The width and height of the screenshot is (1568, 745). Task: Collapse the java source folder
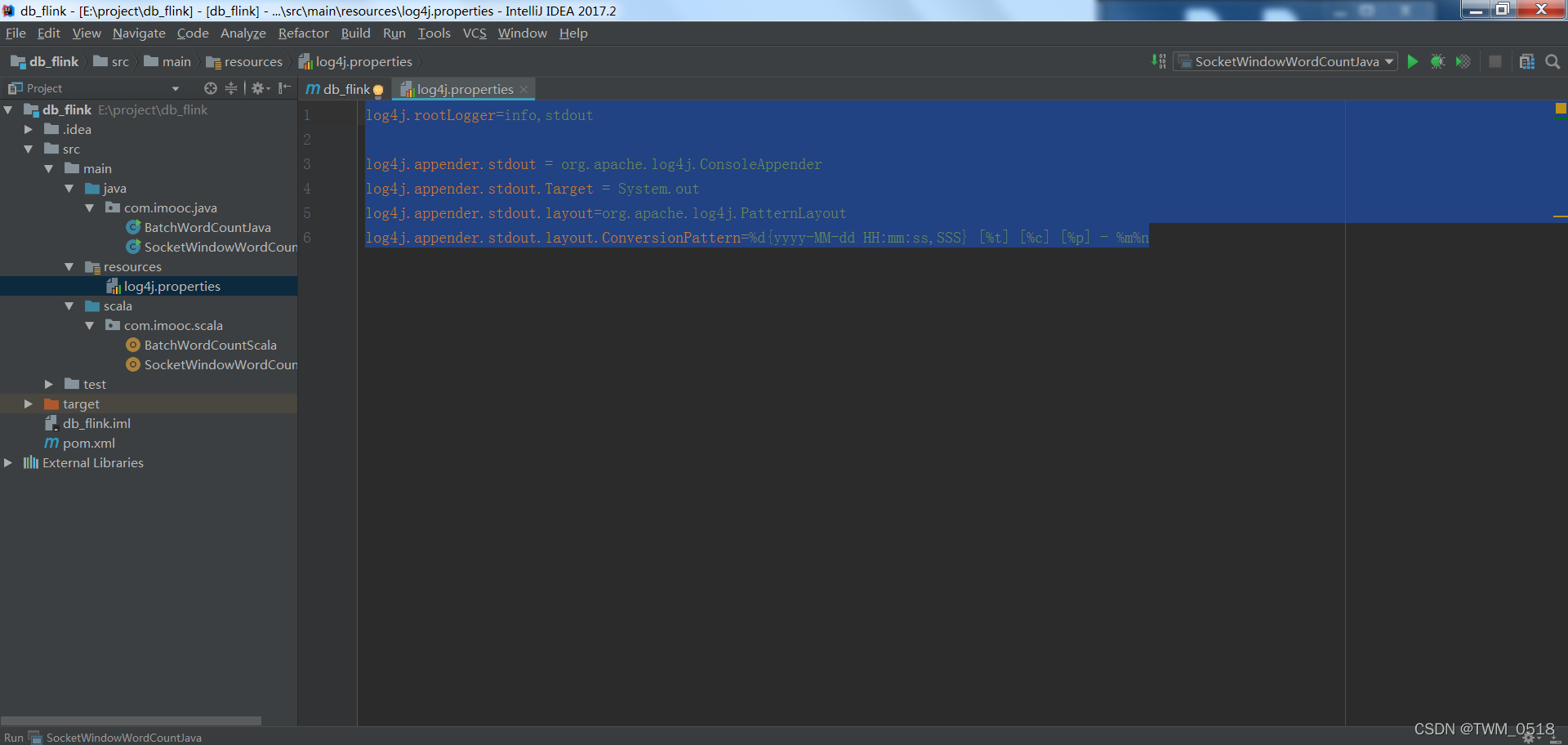tap(69, 188)
